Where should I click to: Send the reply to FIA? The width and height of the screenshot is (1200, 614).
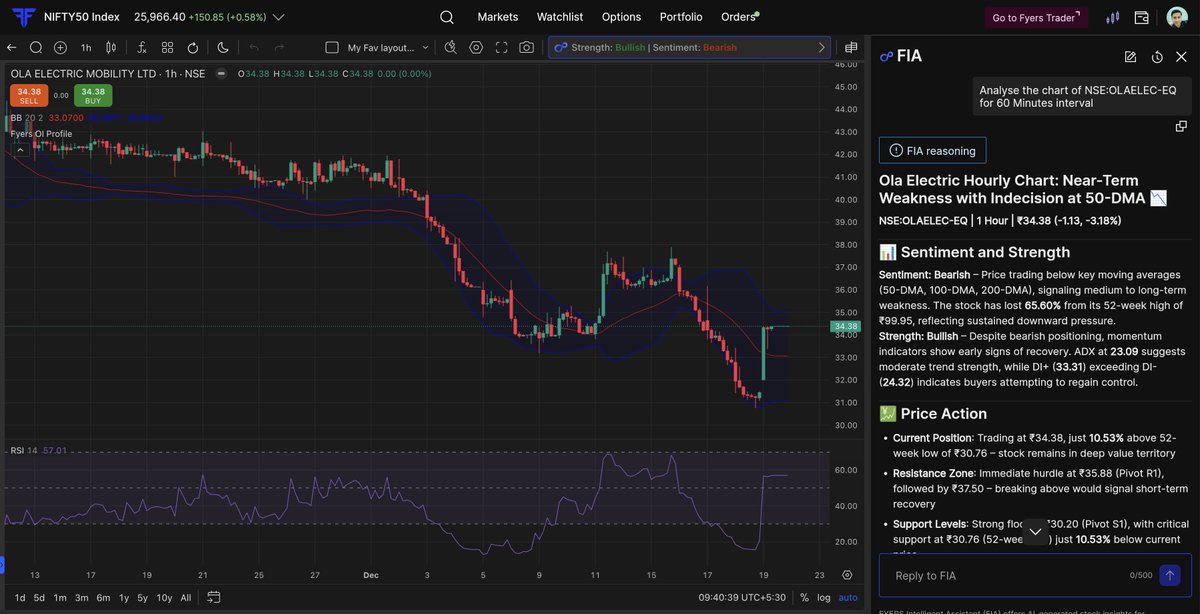[1171, 575]
